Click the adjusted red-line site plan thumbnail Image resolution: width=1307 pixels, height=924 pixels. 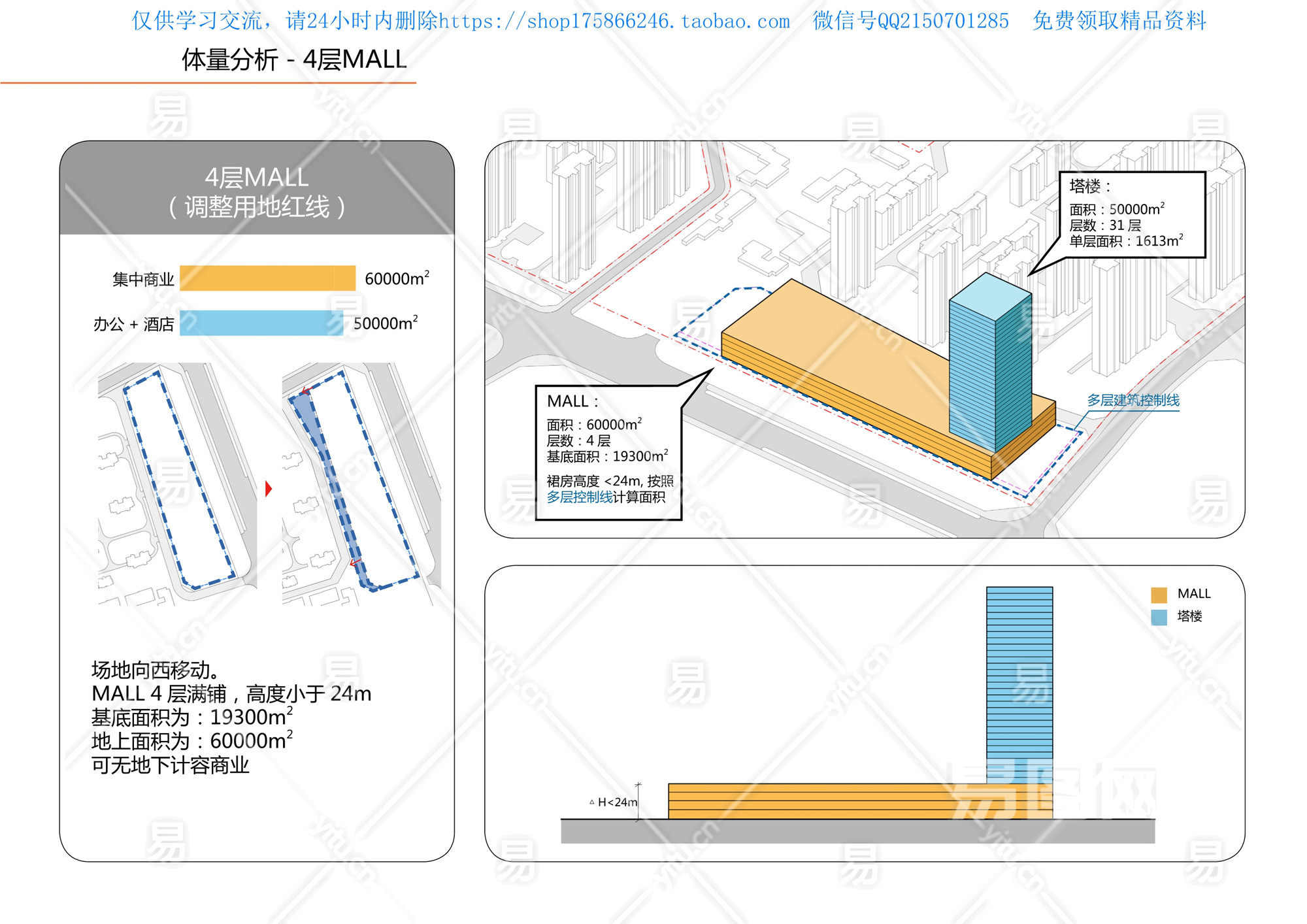tap(361, 484)
